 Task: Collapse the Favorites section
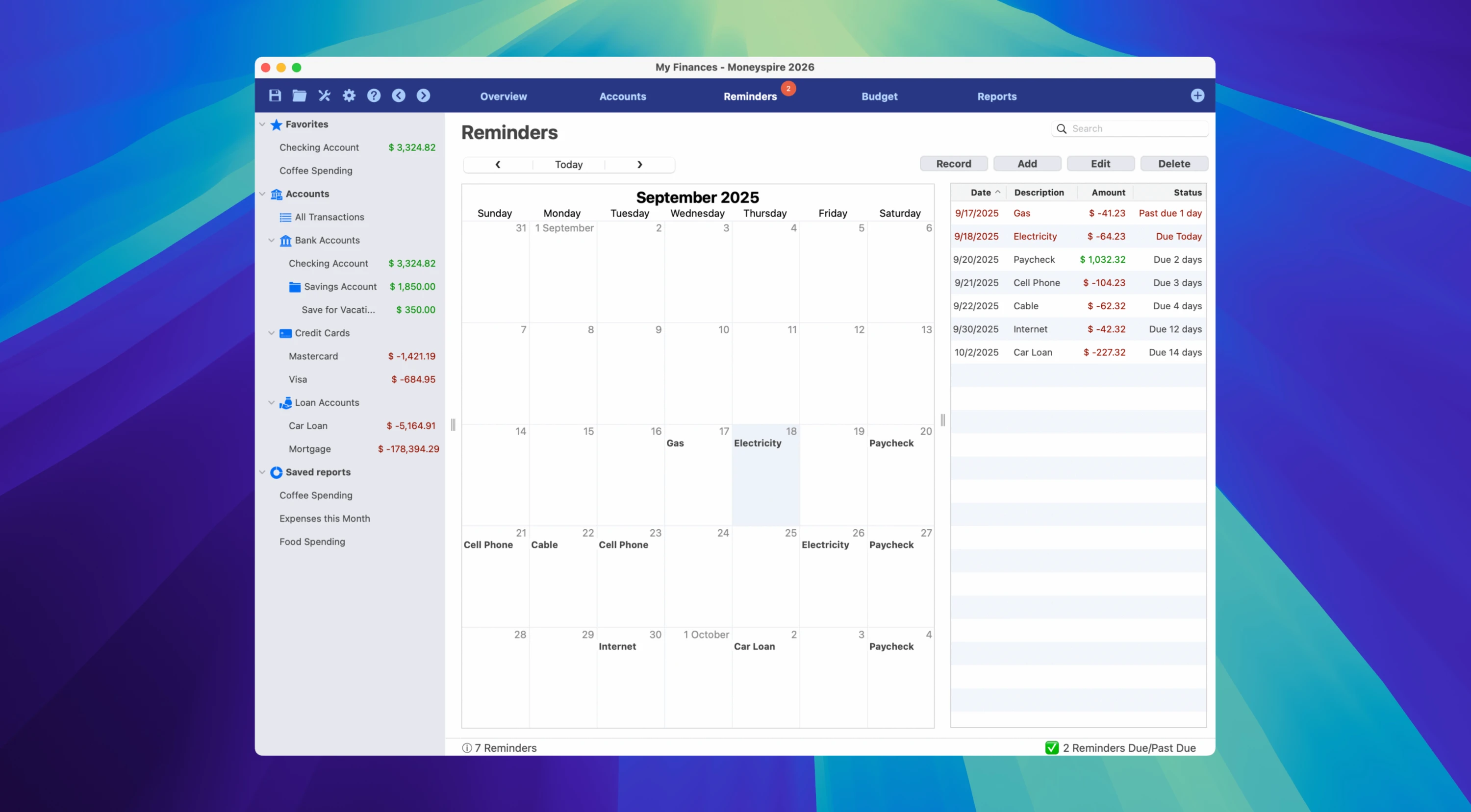click(x=262, y=124)
